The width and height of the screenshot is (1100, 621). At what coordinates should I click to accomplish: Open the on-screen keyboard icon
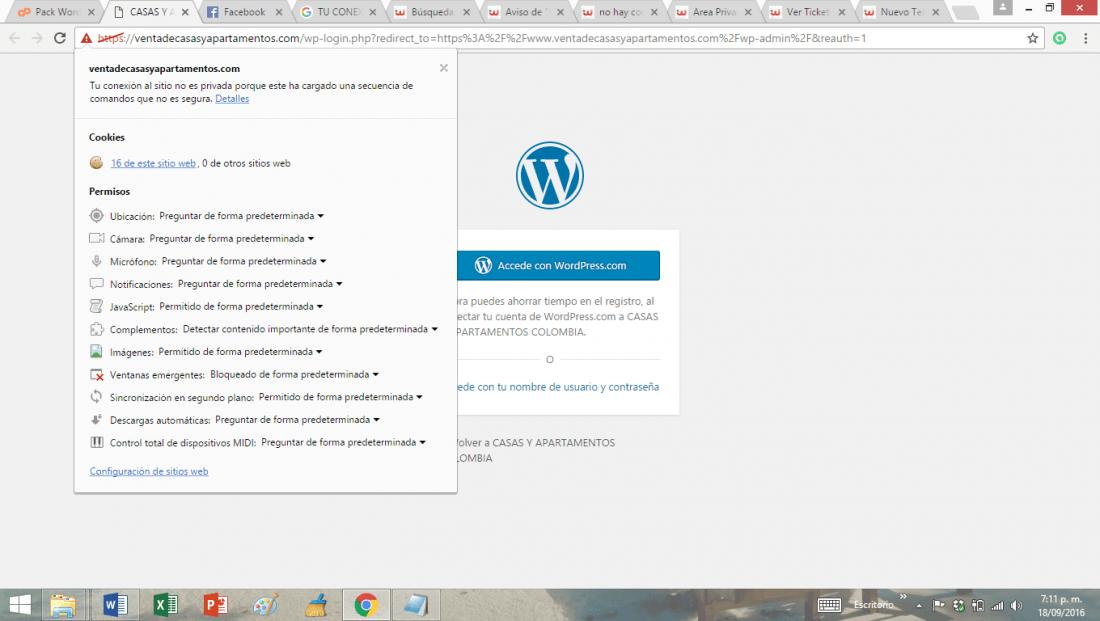[829, 605]
